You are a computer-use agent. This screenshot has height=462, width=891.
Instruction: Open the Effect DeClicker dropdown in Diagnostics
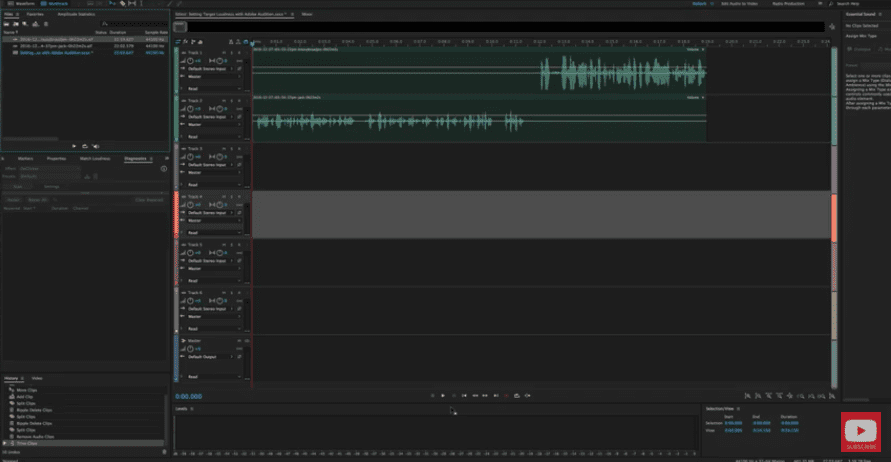(x=49, y=169)
